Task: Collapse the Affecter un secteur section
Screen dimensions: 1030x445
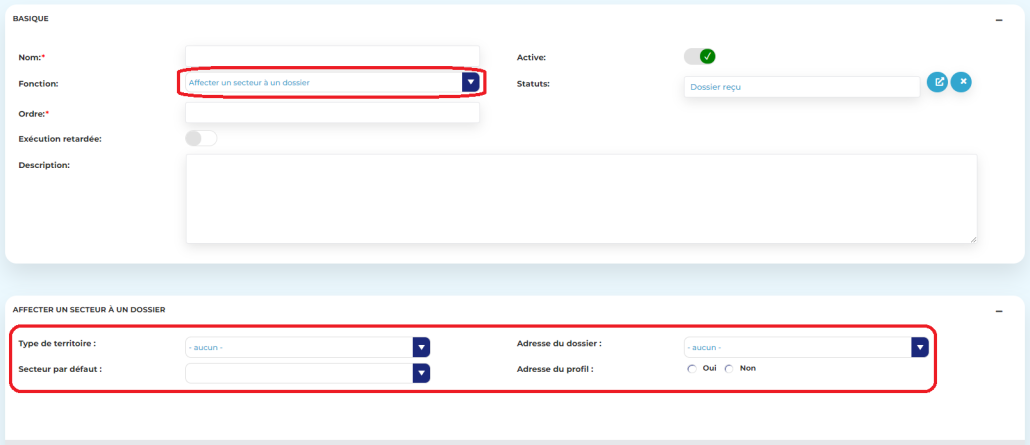Action: [998, 311]
